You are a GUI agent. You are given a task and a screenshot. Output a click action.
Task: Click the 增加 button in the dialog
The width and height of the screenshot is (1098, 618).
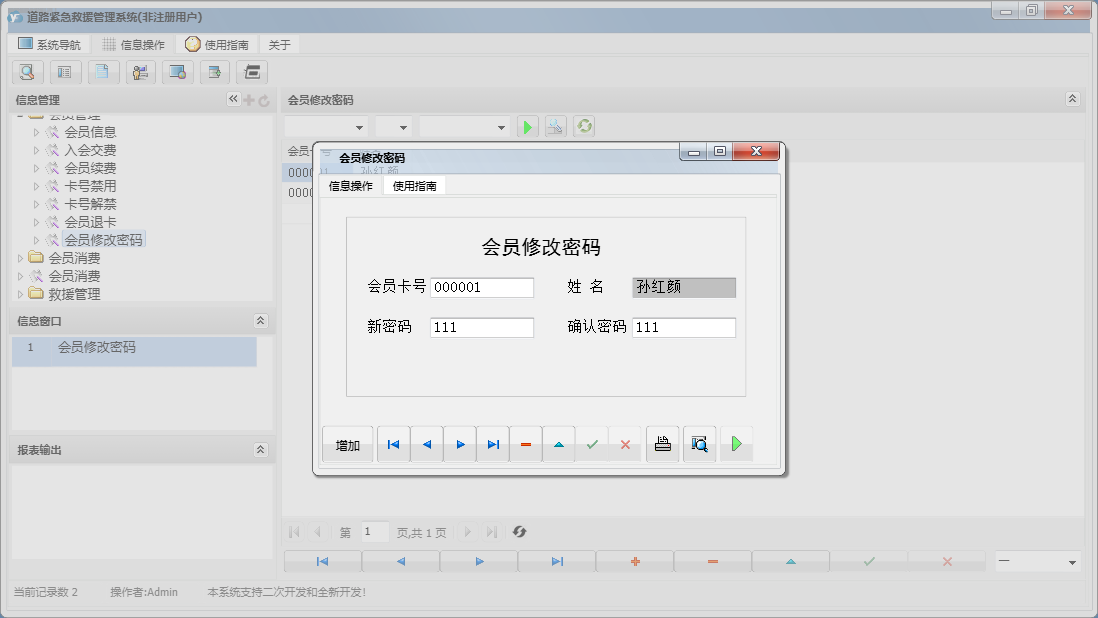pyautogui.click(x=347, y=444)
